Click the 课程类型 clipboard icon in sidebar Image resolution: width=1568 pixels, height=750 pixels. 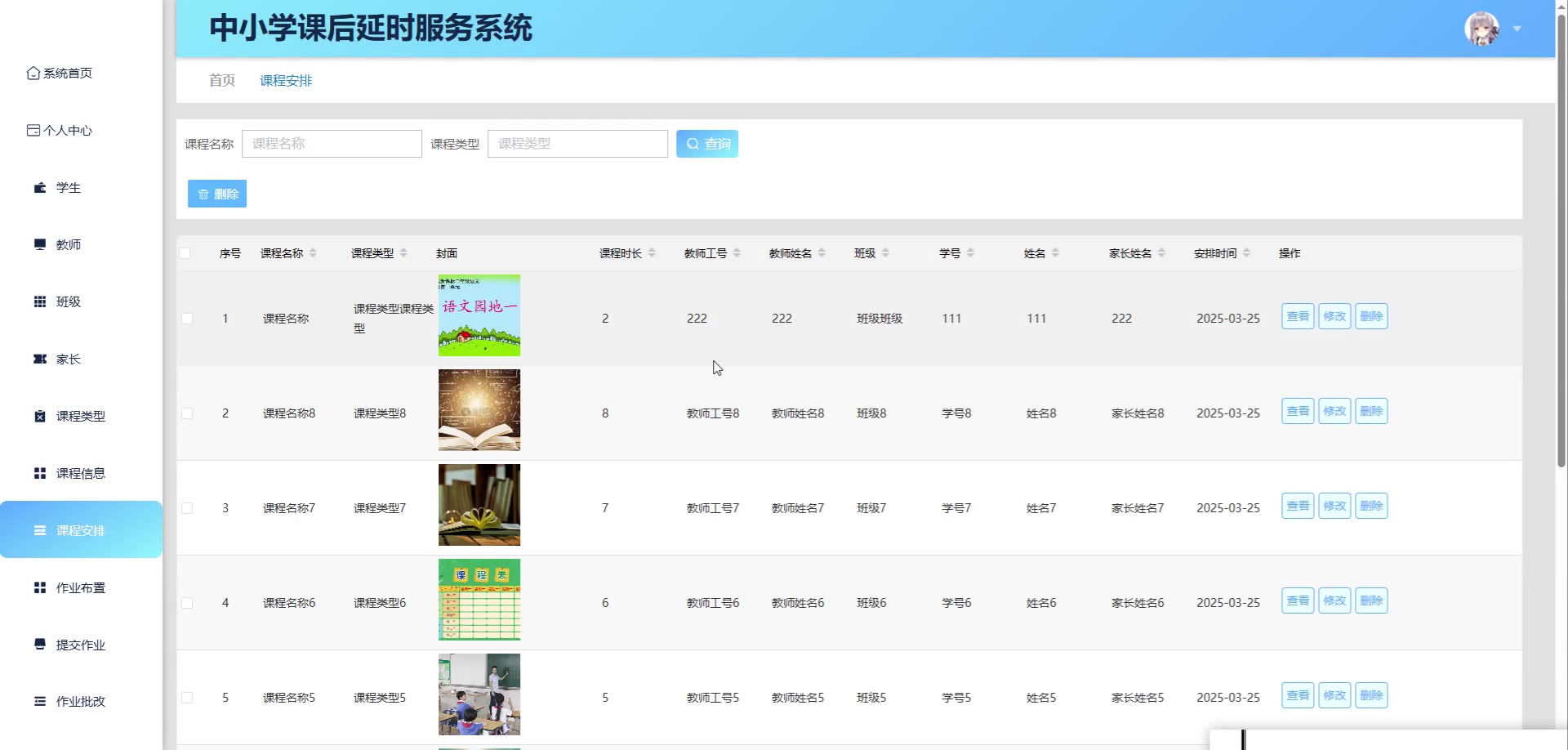click(39, 416)
